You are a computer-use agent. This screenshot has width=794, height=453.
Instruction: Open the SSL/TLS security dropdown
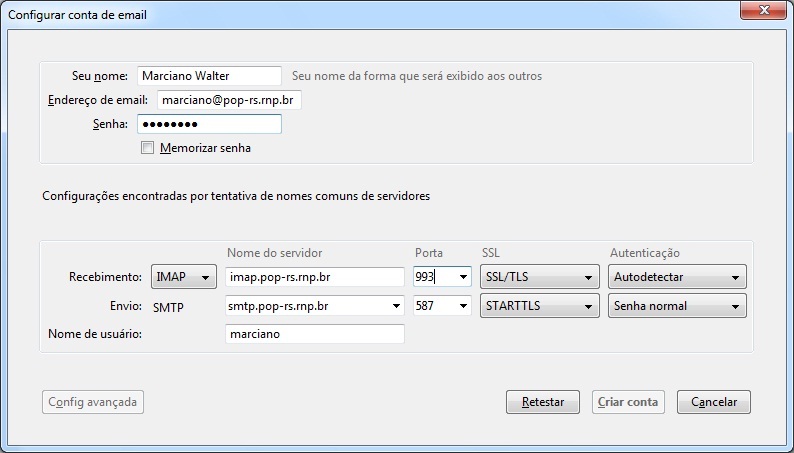[x=540, y=277]
